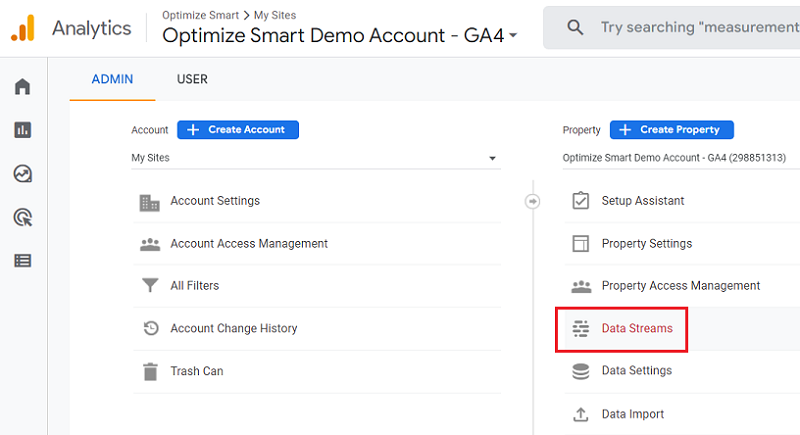Click the Create Account button
This screenshot has width=800, height=435.
click(238, 130)
